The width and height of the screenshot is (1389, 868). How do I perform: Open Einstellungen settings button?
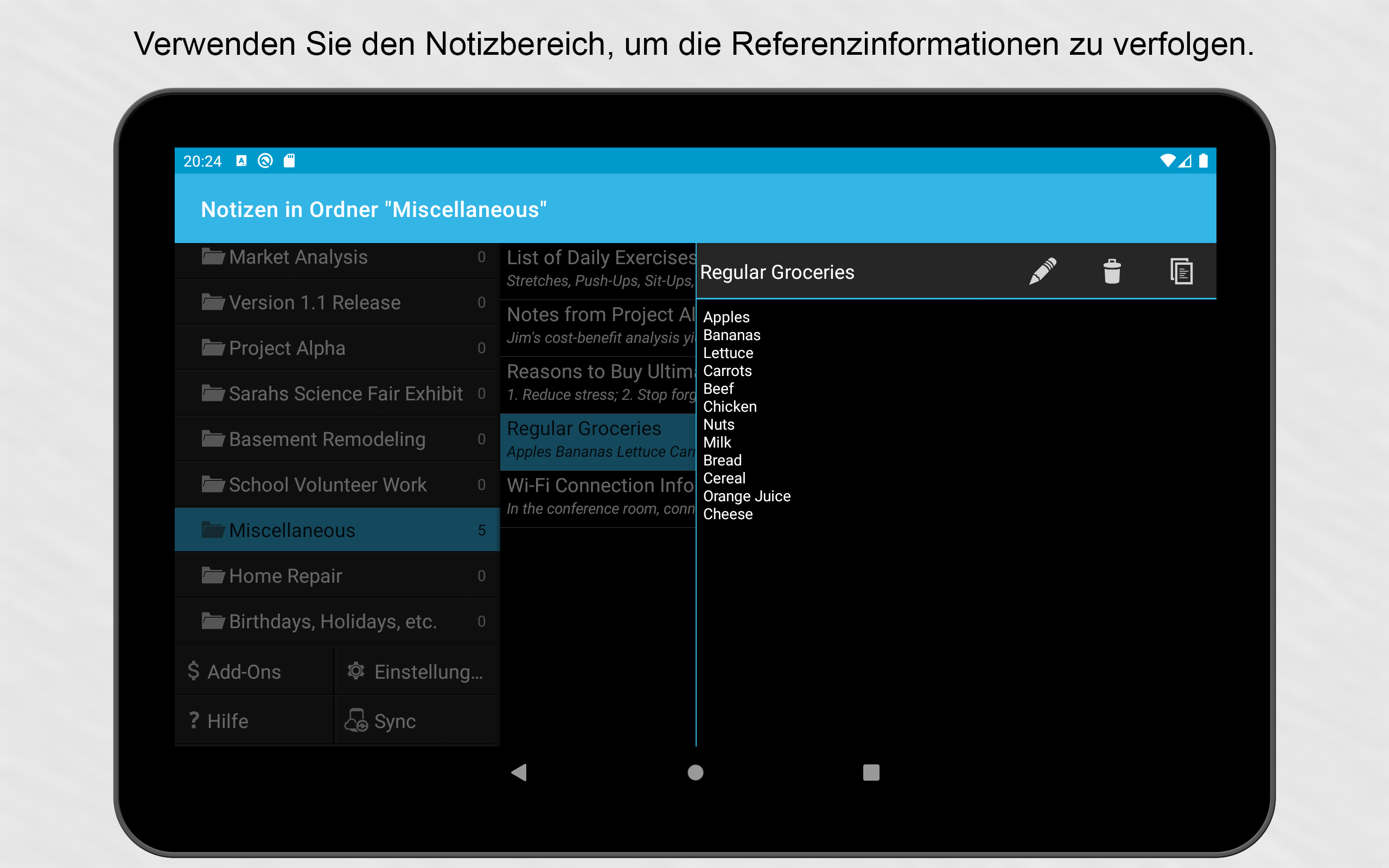416,671
